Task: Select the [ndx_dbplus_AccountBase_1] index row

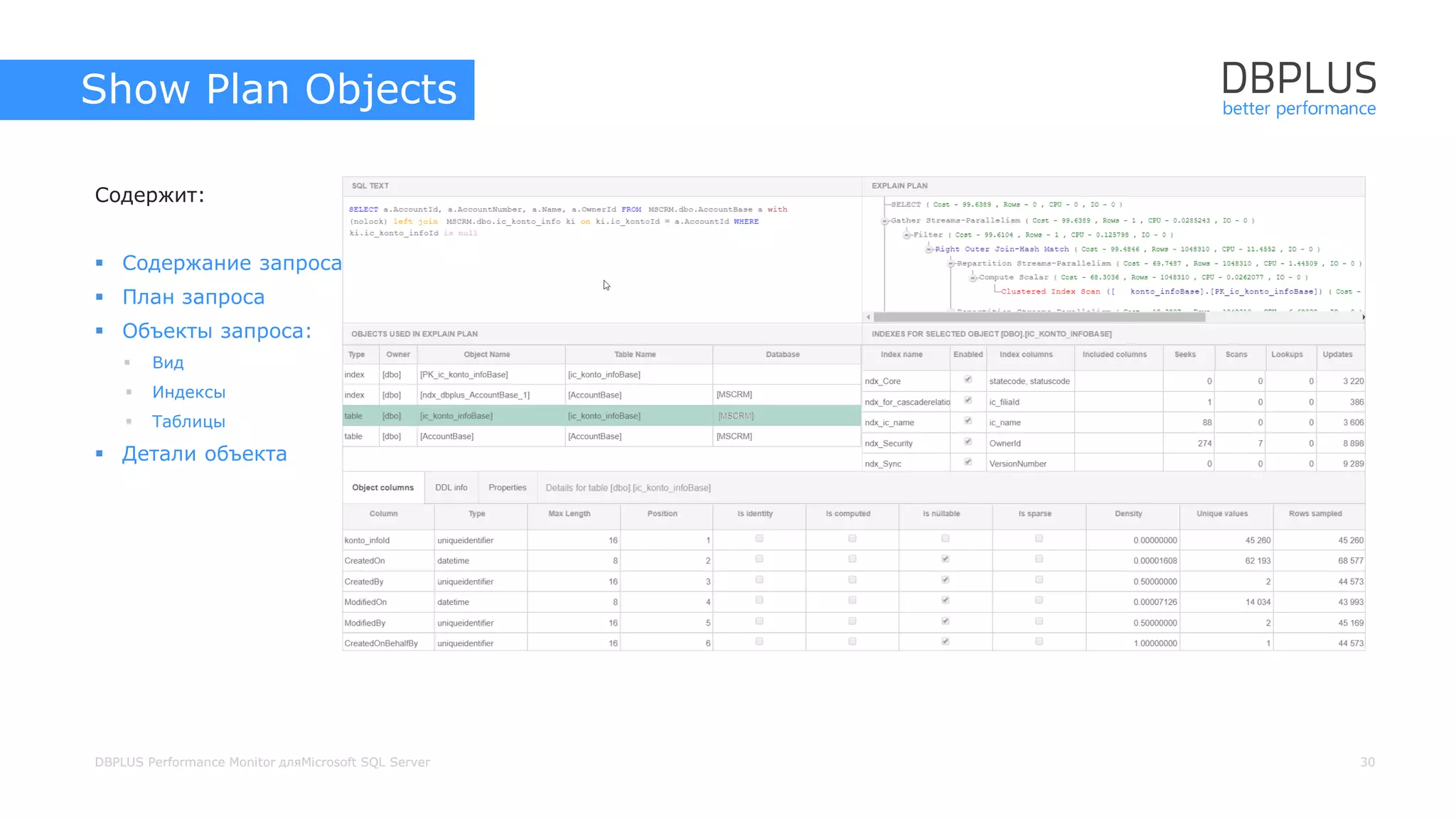Action: click(x=601, y=395)
